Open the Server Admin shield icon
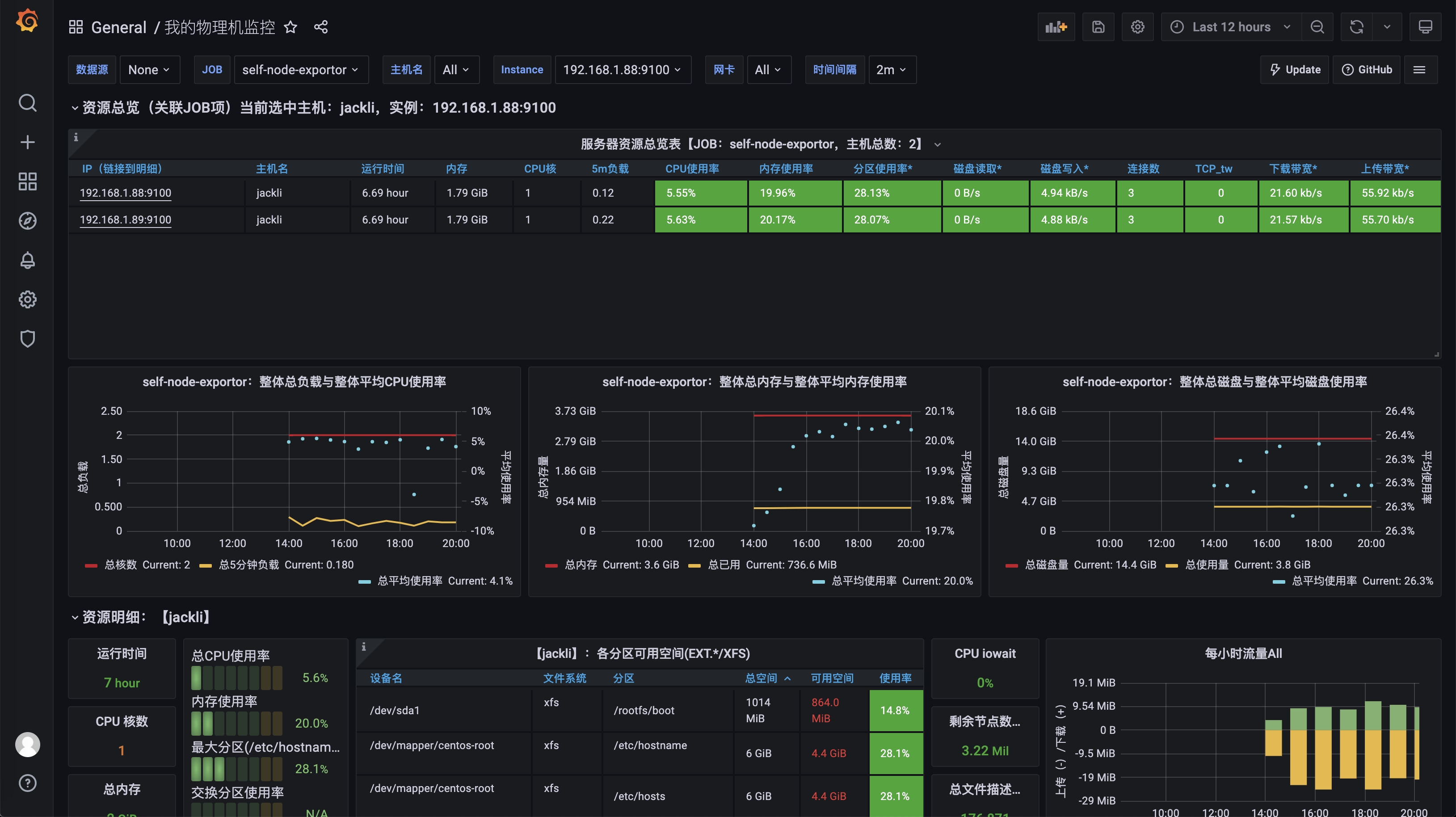The height and width of the screenshot is (817, 1456). point(27,339)
